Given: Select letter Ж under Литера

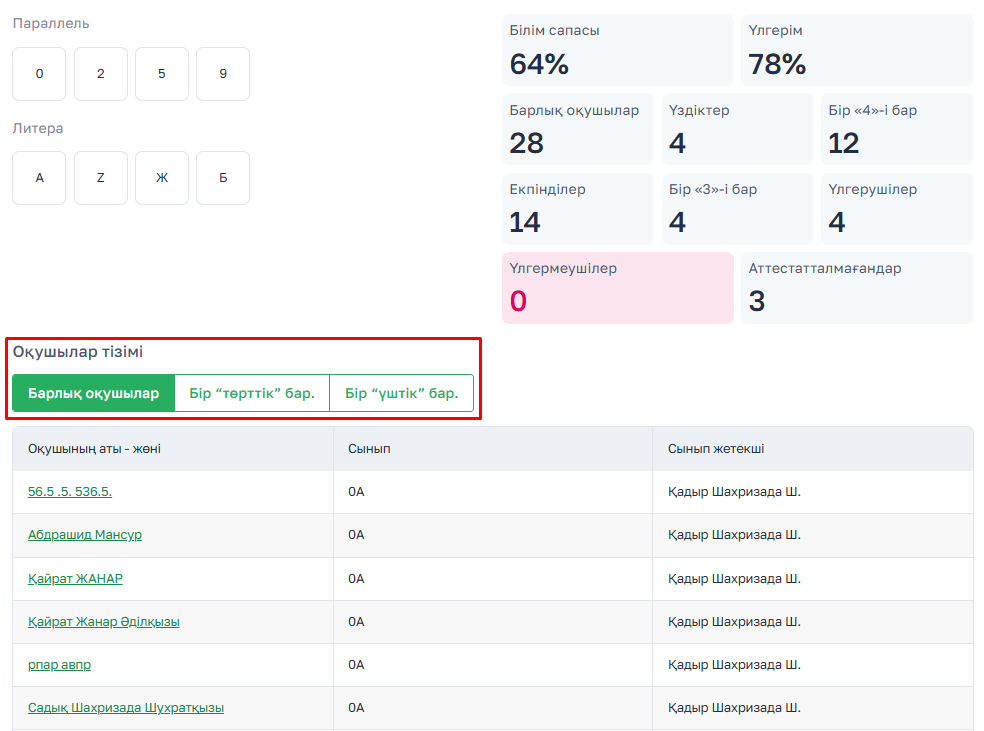Looking at the screenshot, I should coord(162,178).
